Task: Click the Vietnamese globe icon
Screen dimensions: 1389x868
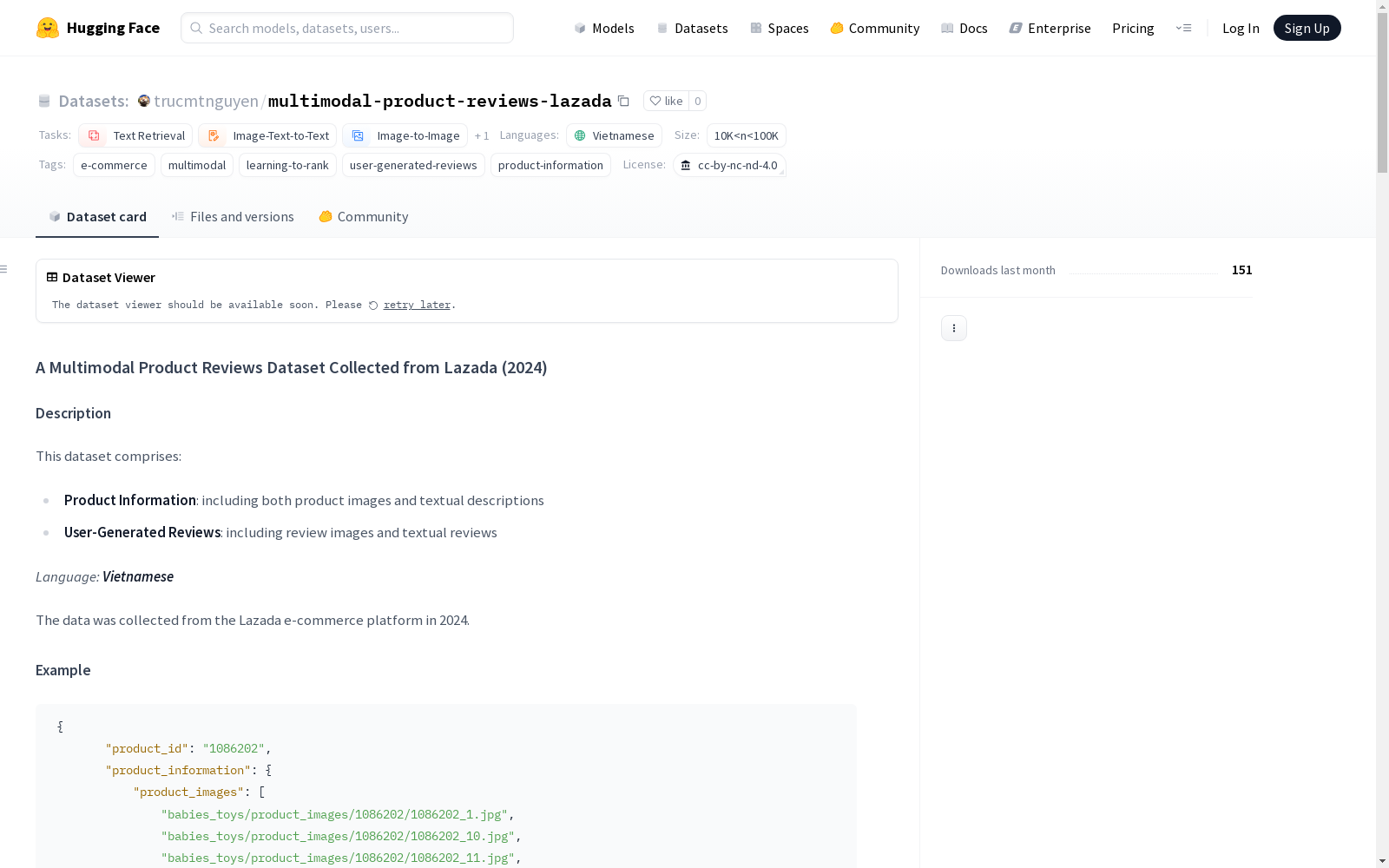Action: pyautogui.click(x=580, y=135)
